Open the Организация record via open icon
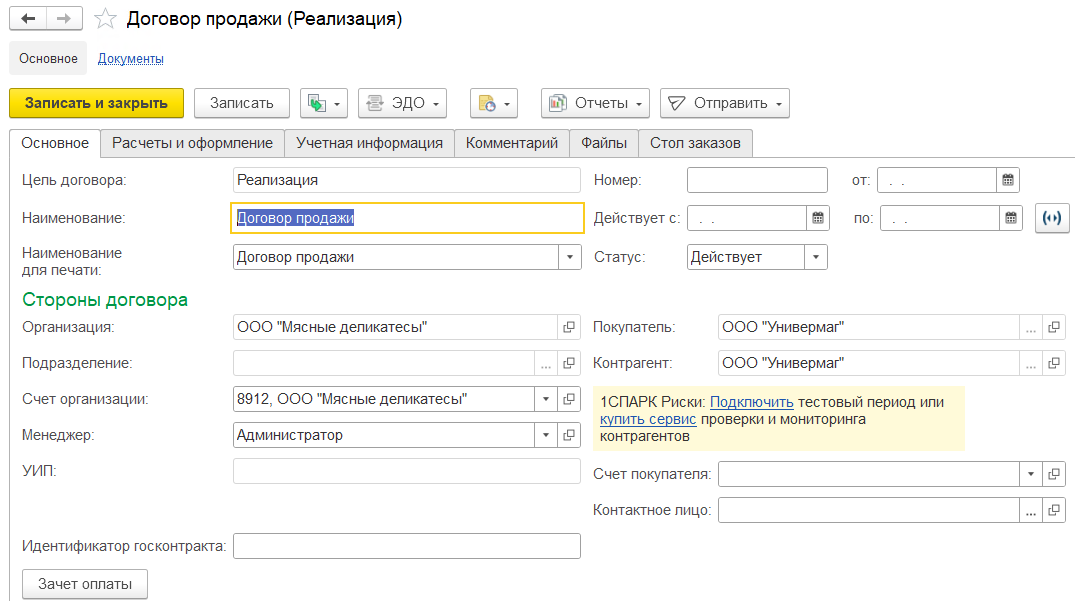1075x601 pixels. [x=569, y=327]
